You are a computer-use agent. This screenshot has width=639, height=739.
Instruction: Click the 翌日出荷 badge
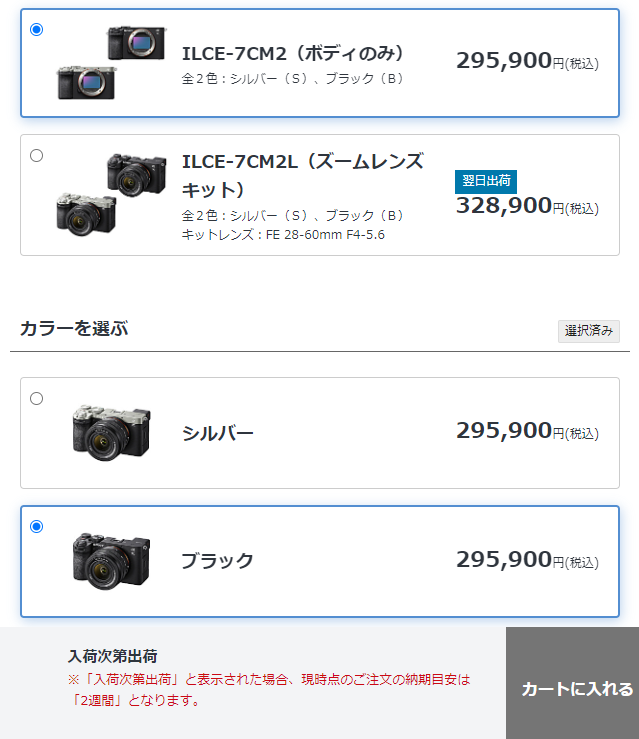486,181
